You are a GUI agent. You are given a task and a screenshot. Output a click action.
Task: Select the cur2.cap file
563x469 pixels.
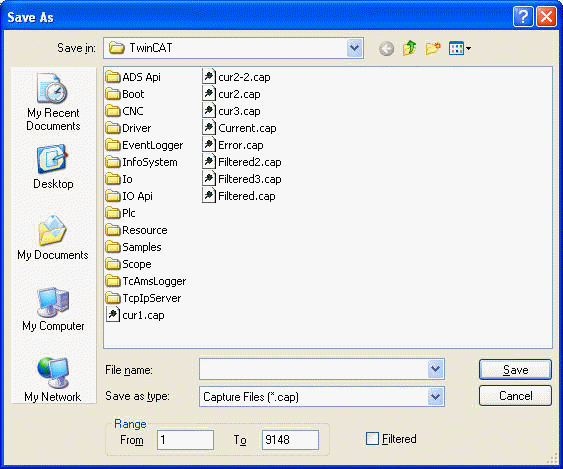tap(231, 94)
